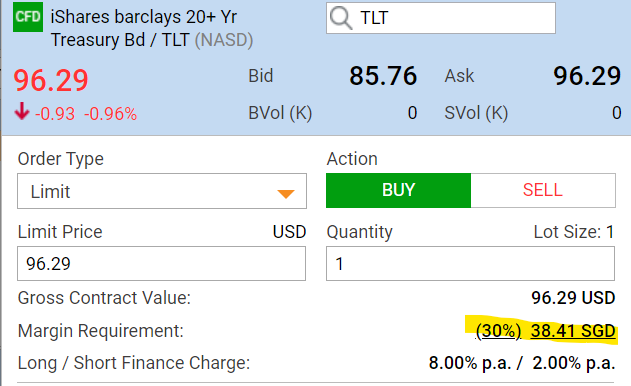This screenshot has width=631, height=386.
Task: Select the BUY action
Action: coord(398,190)
